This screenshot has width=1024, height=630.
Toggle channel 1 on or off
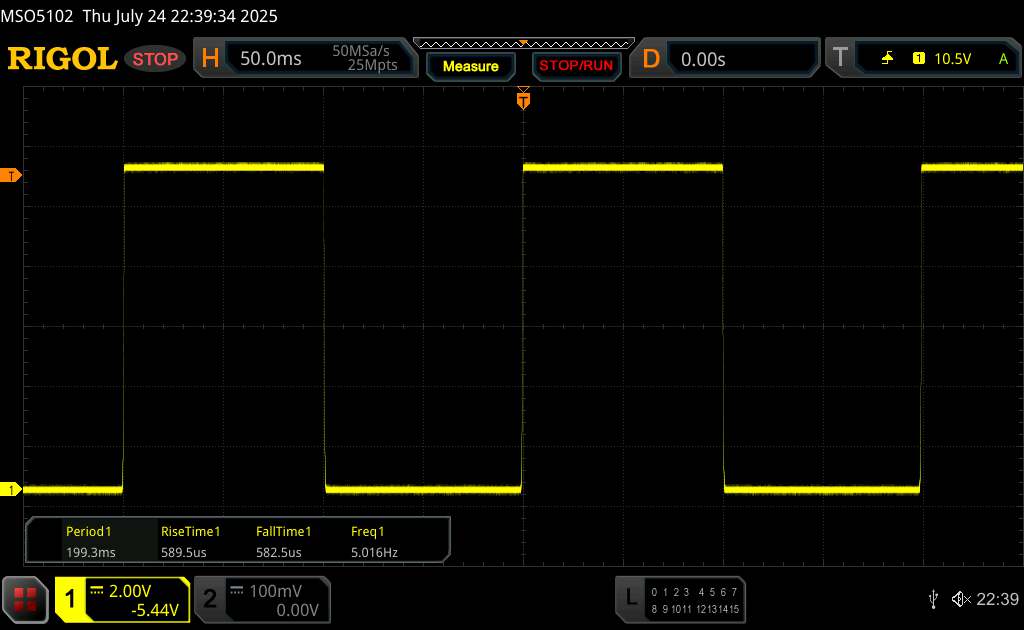pyautogui.click(x=72, y=598)
